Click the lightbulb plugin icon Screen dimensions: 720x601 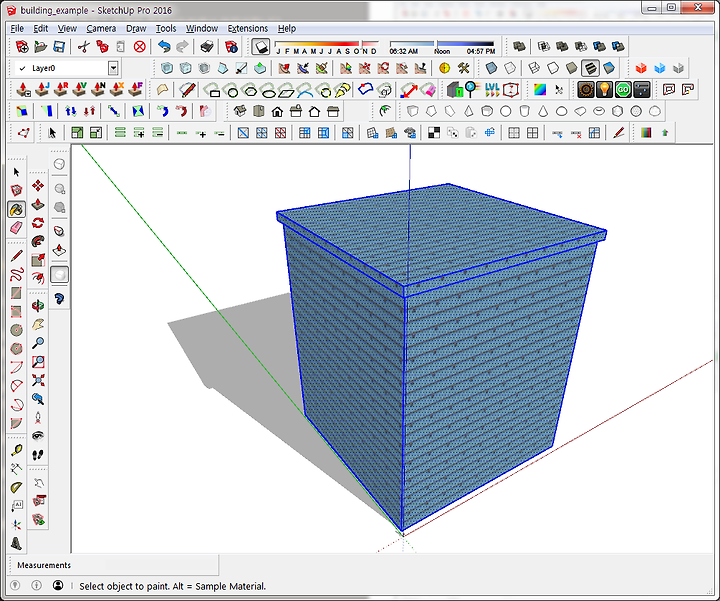click(604, 90)
